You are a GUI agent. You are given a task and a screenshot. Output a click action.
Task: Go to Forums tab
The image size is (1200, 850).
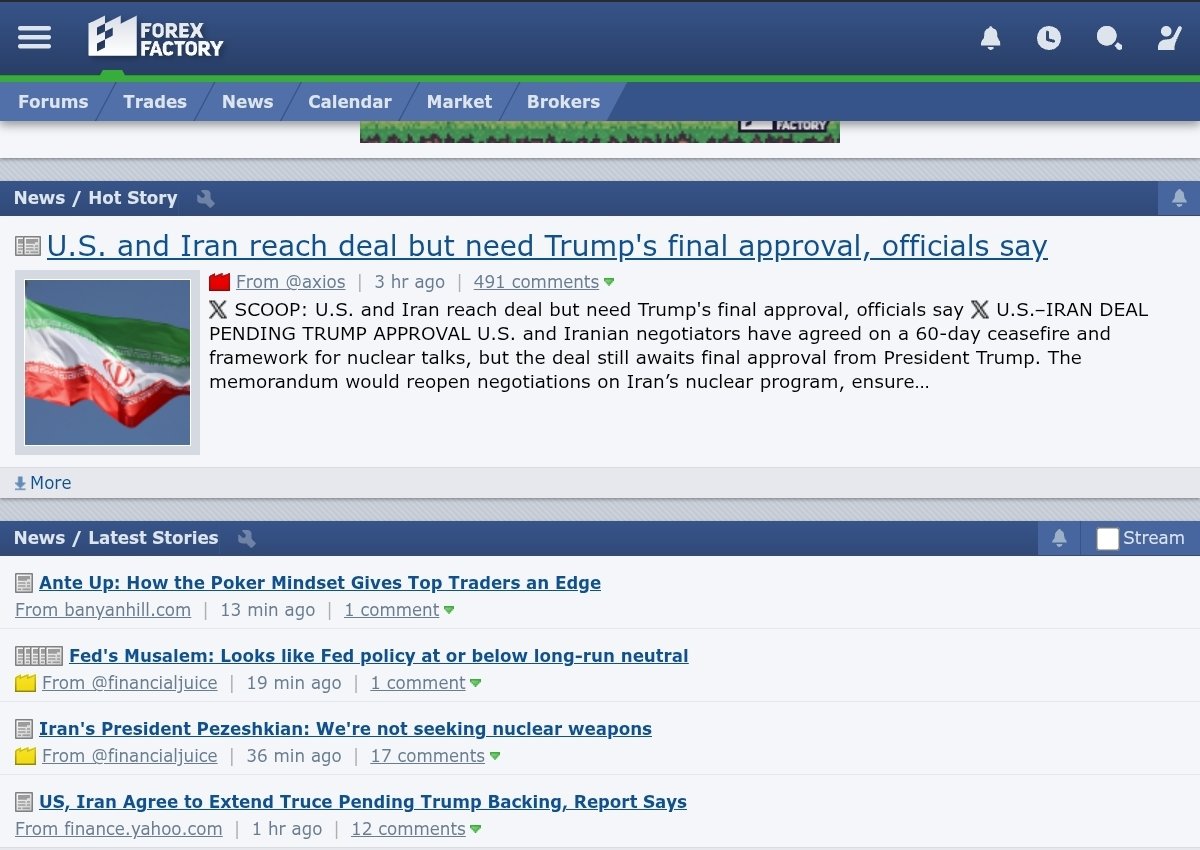[53, 102]
